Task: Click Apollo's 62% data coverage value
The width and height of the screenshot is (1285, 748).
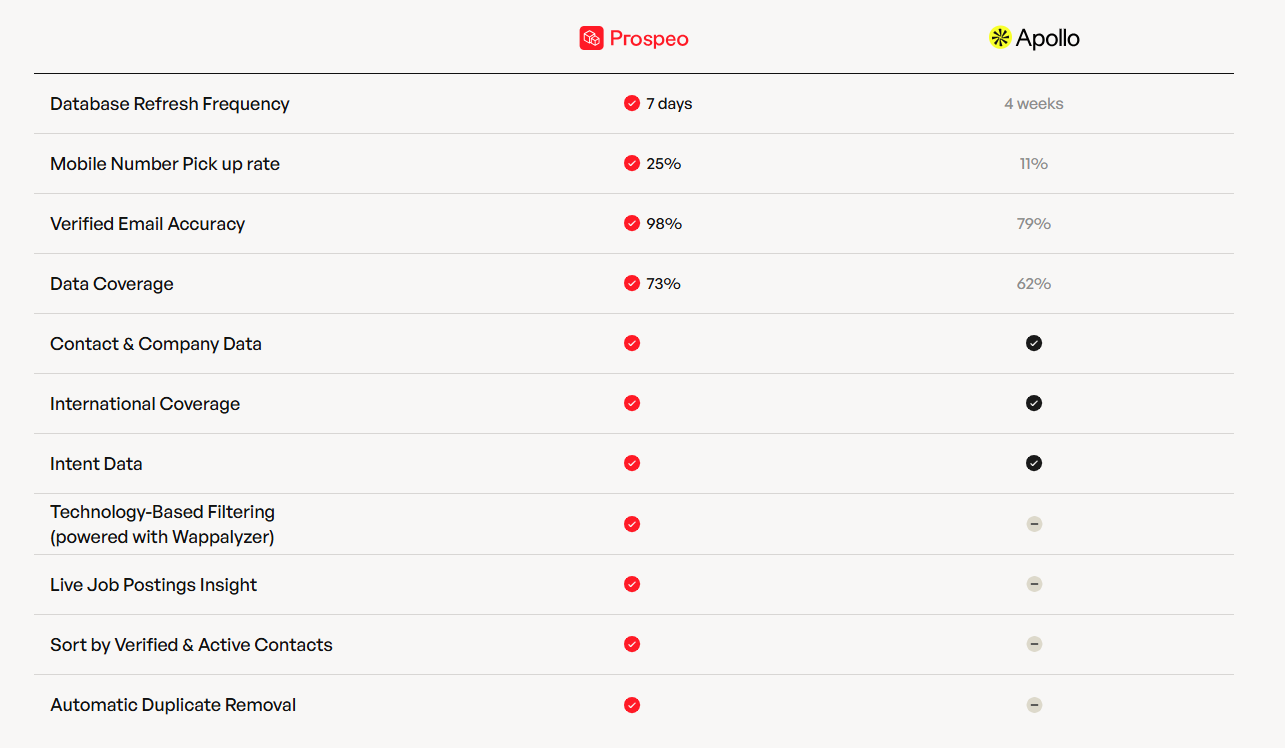Action: pos(1034,284)
